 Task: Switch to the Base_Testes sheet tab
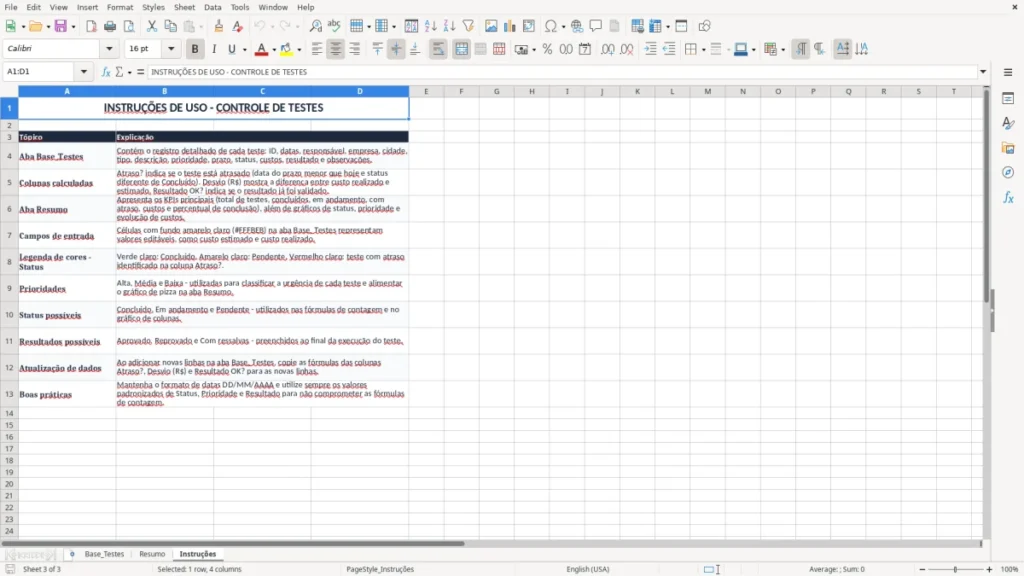click(x=104, y=554)
